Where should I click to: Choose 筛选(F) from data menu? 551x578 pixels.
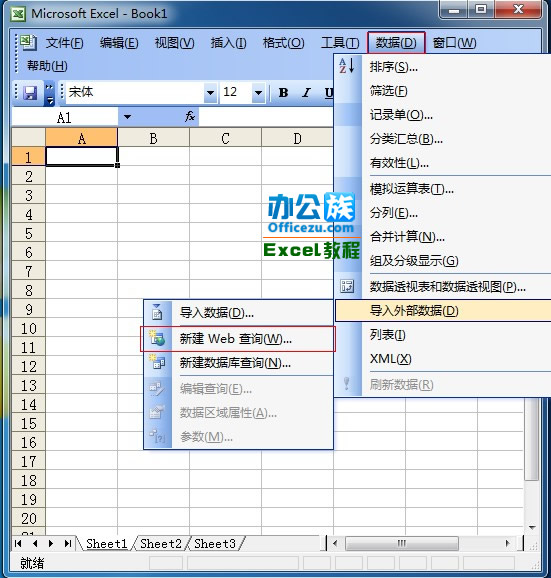pyautogui.click(x=442, y=91)
